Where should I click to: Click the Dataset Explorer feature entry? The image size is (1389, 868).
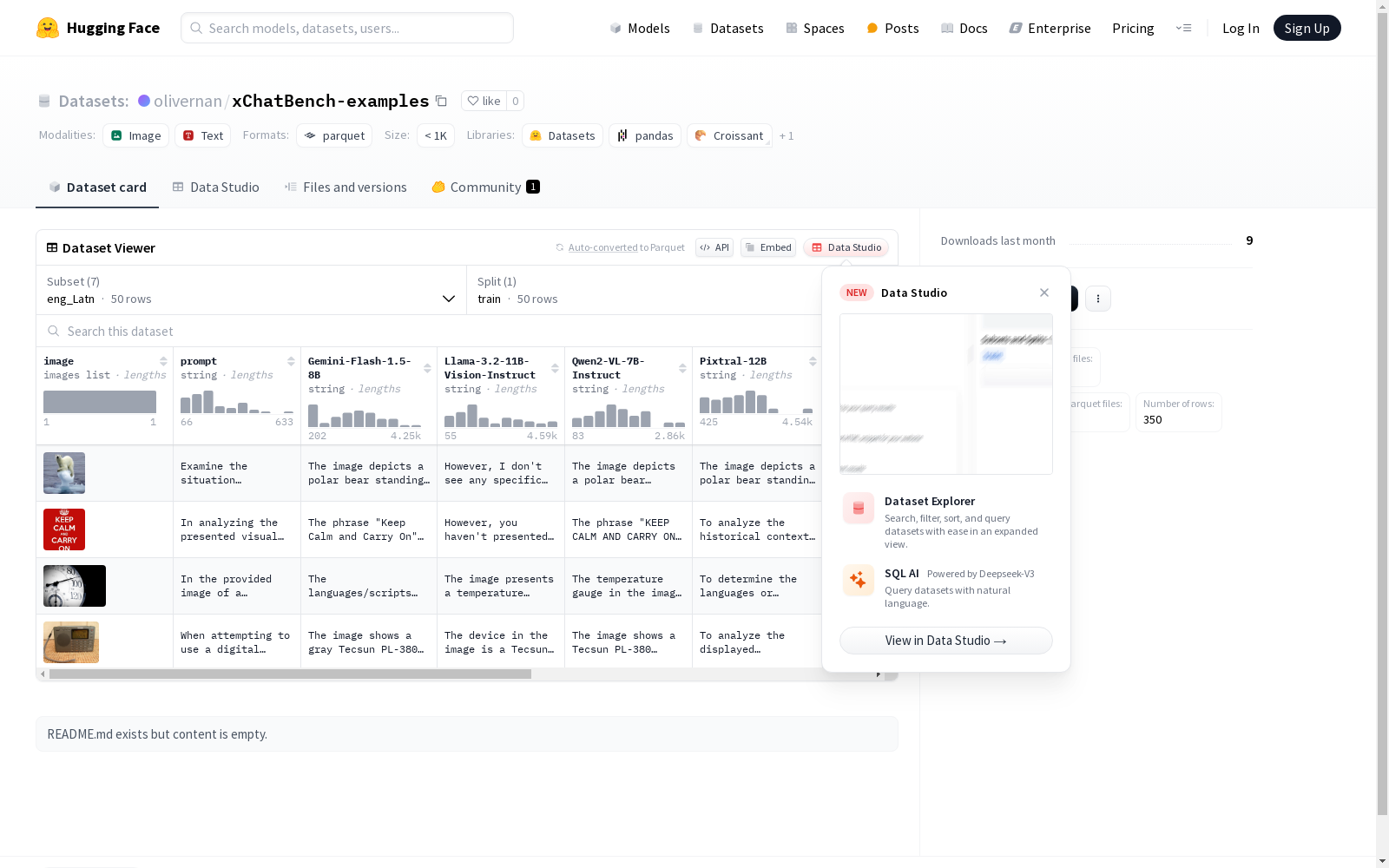[946, 522]
